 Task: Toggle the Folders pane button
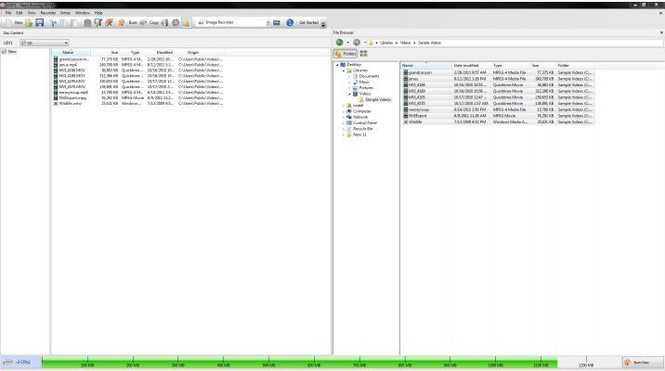pos(345,53)
